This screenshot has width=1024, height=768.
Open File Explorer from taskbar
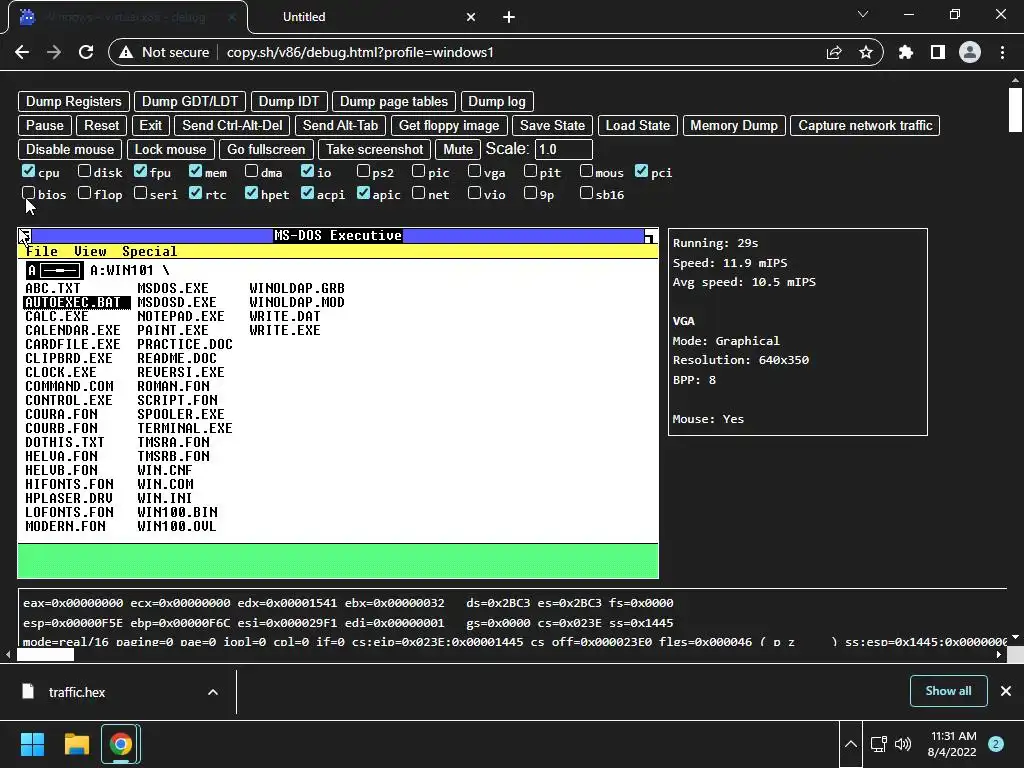pyautogui.click(x=76, y=744)
